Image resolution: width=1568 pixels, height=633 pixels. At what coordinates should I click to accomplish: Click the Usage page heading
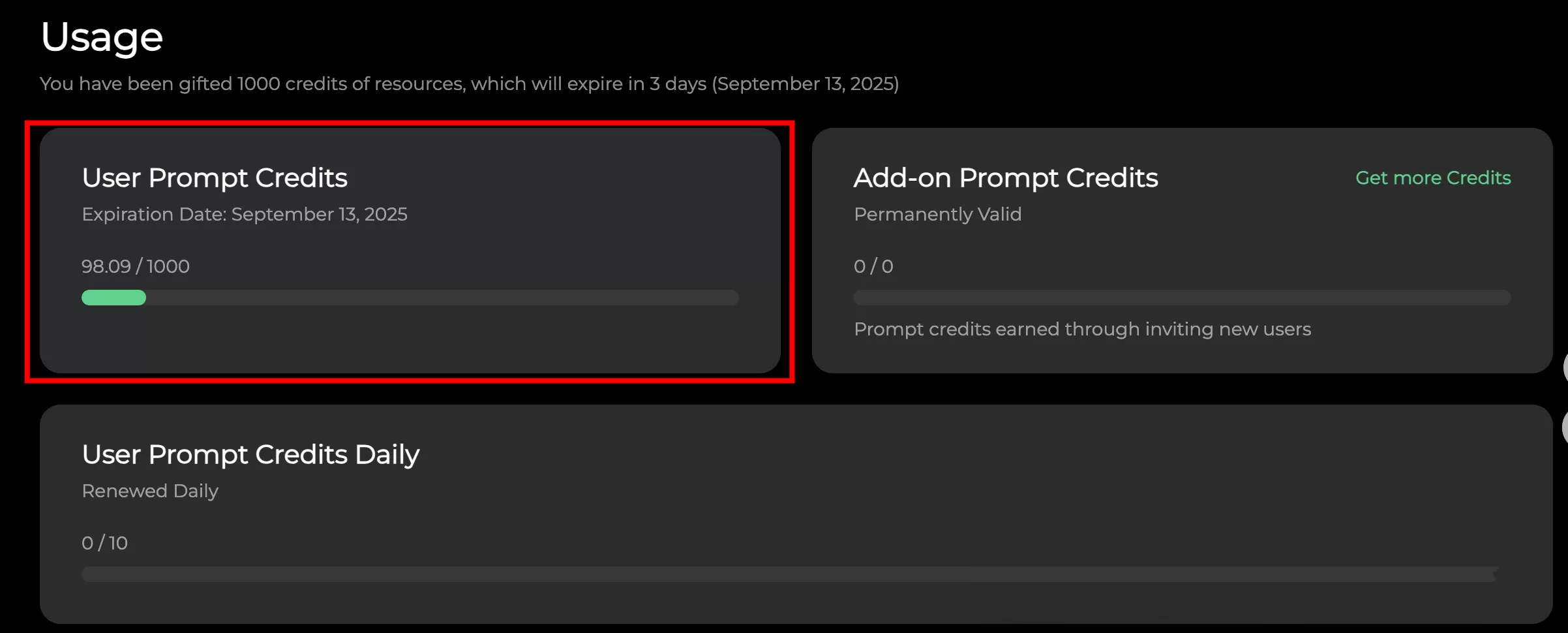102,37
